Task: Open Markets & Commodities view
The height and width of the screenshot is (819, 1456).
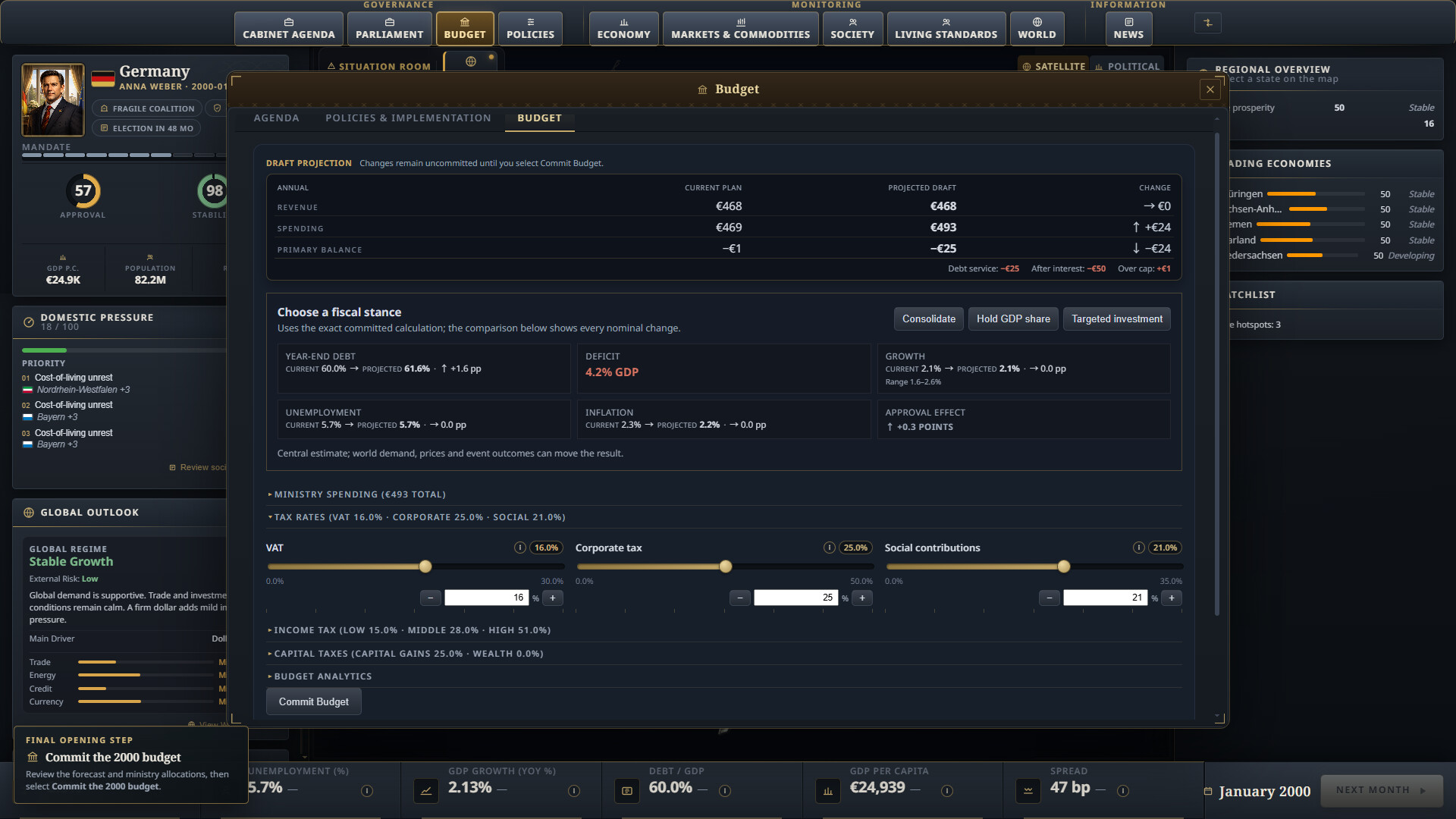Action: coord(741,29)
